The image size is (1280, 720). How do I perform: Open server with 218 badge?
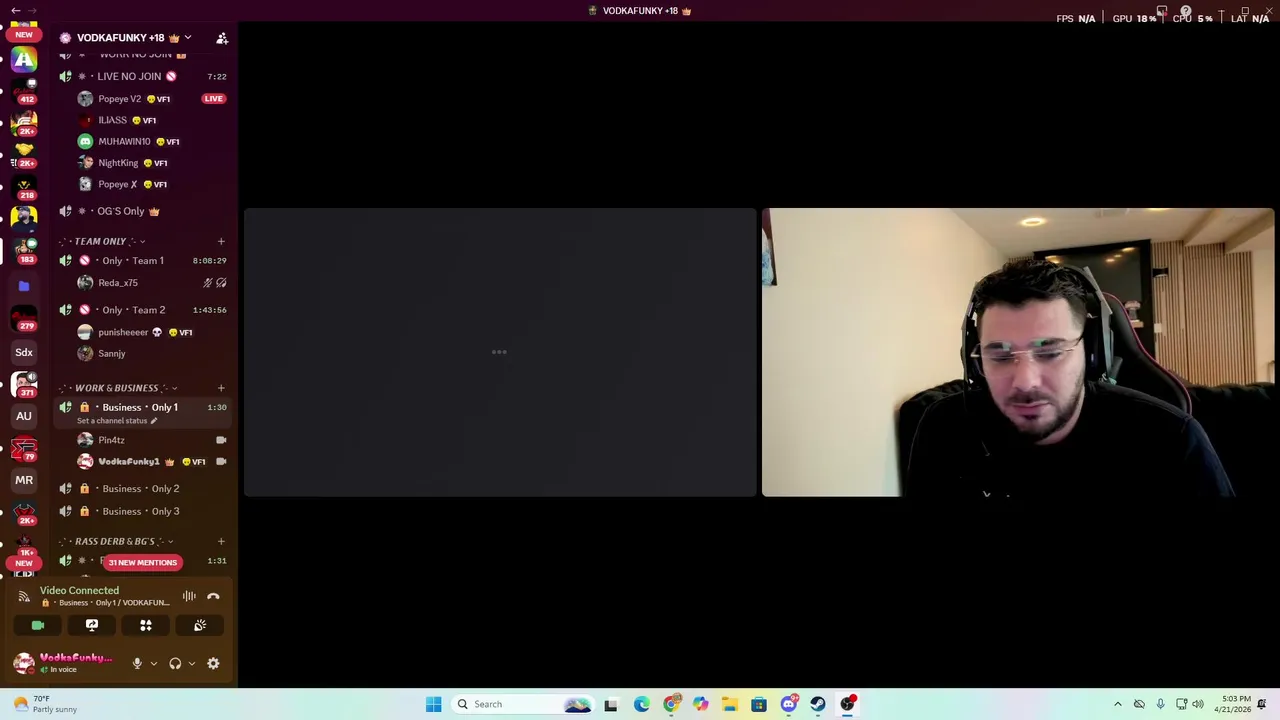pyautogui.click(x=24, y=186)
